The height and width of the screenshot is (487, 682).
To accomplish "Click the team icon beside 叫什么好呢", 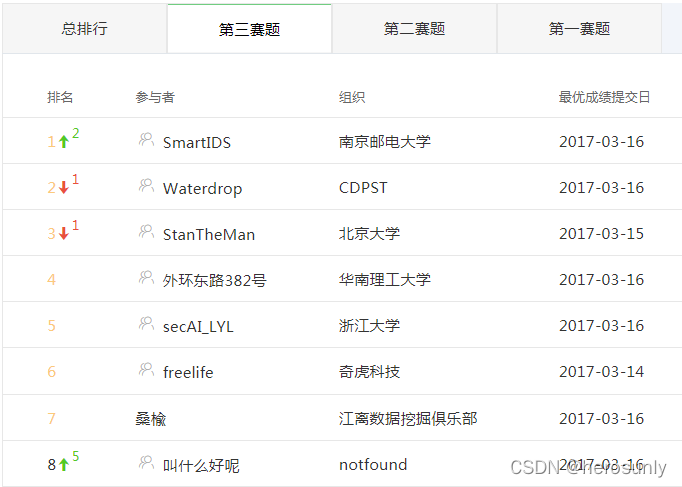I will click(146, 463).
